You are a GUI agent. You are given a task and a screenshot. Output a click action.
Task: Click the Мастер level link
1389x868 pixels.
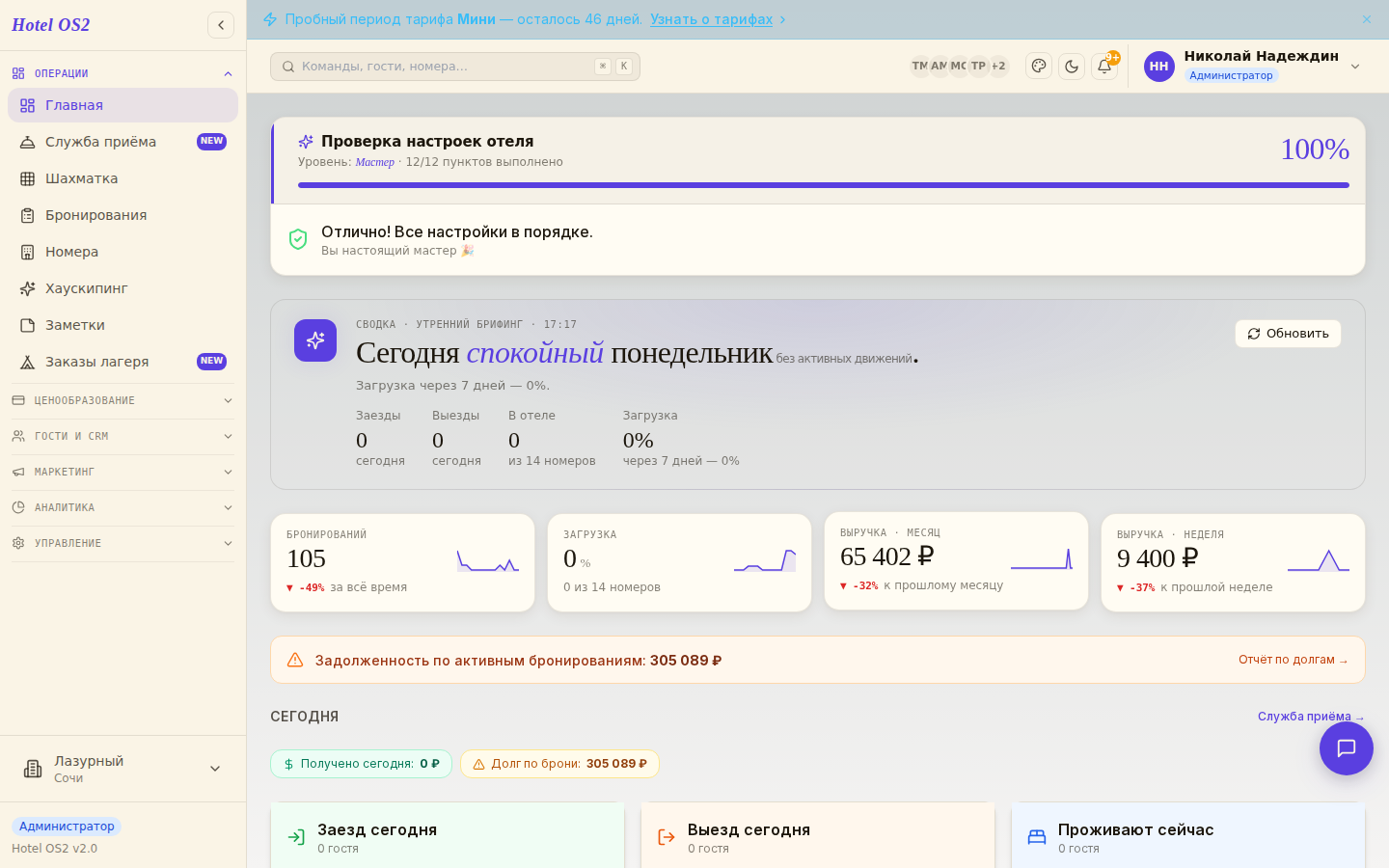click(374, 162)
